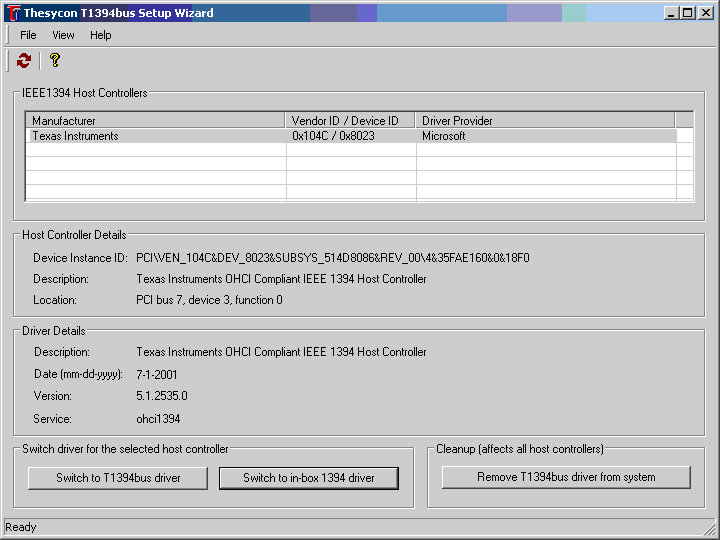Open the File menu
720x540 pixels.
[28, 35]
